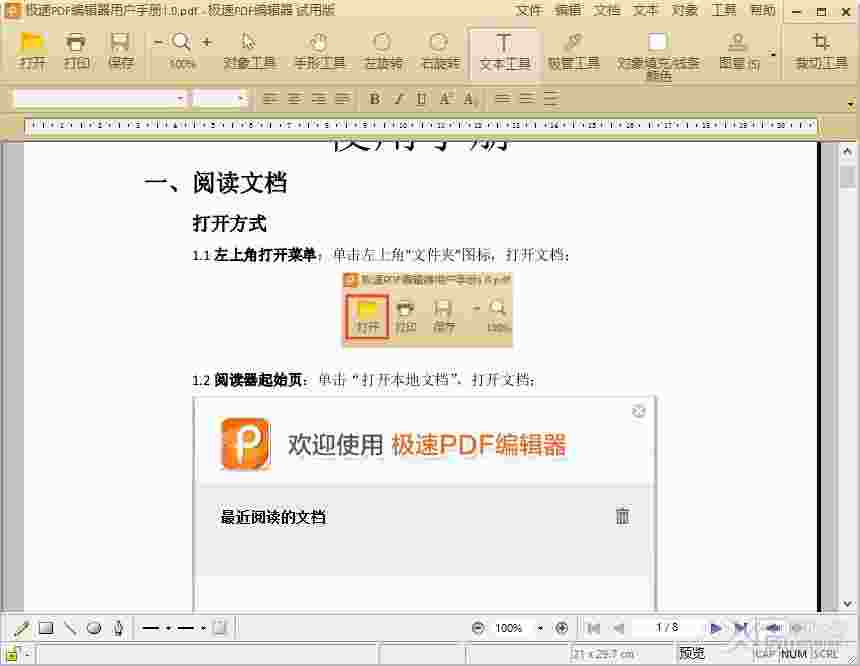The width and height of the screenshot is (860, 666).
Task: Toggle italic formatting
Action: 399,99
